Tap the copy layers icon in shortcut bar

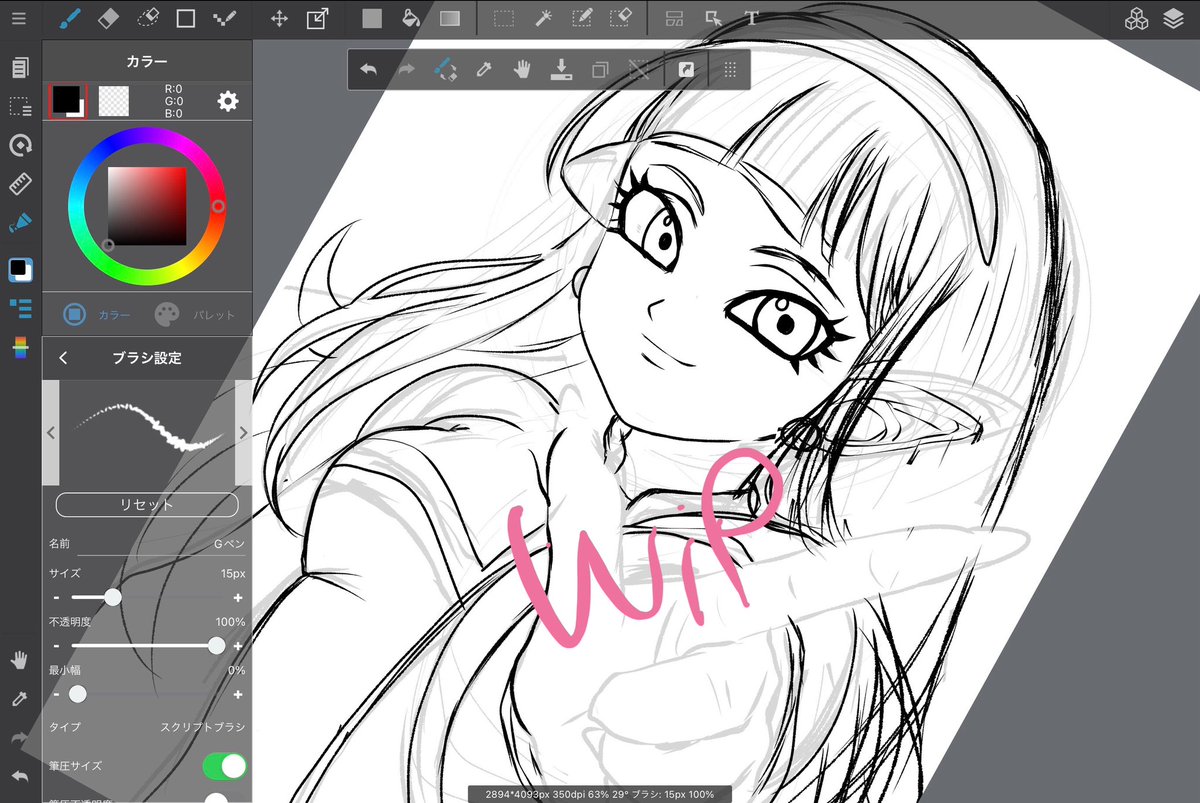click(x=599, y=70)
